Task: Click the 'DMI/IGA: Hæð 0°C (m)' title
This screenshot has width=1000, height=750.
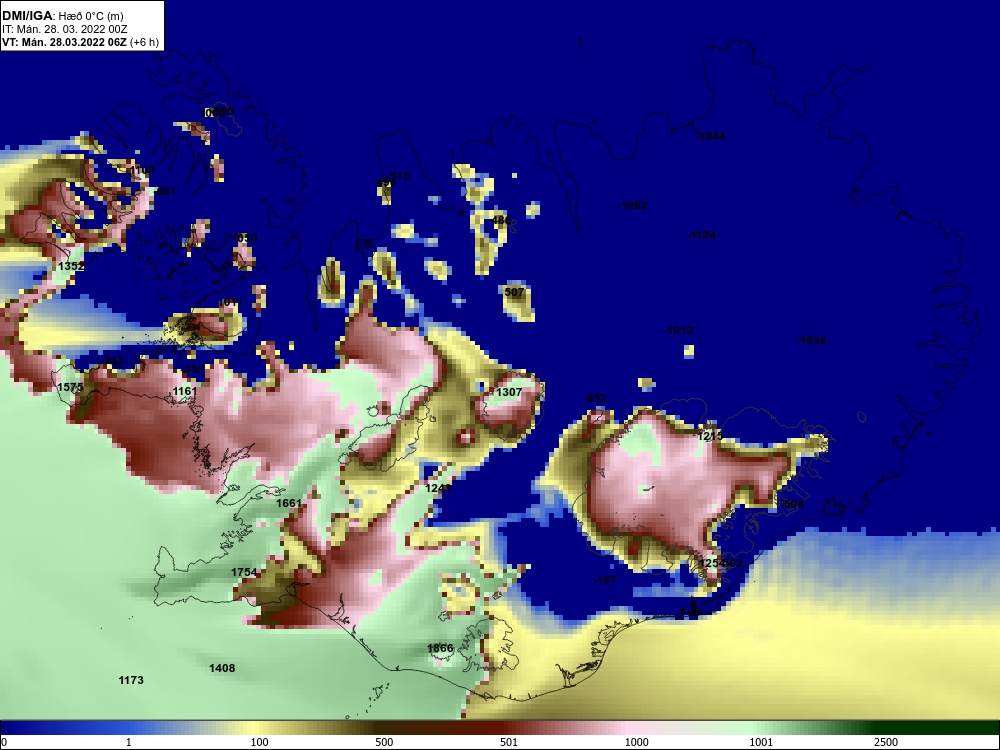Action: [x=62, y=16]
